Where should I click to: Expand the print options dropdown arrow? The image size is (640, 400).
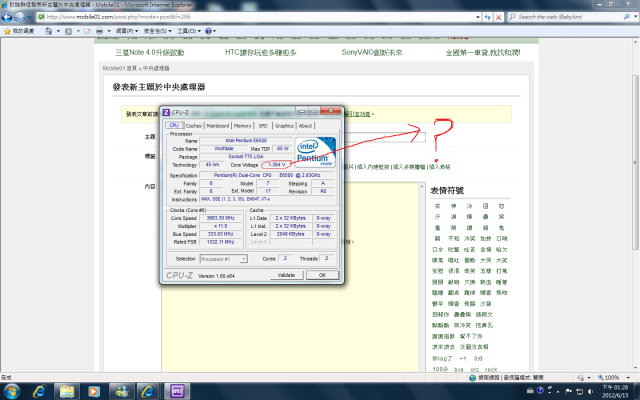[x=109, y=31]
